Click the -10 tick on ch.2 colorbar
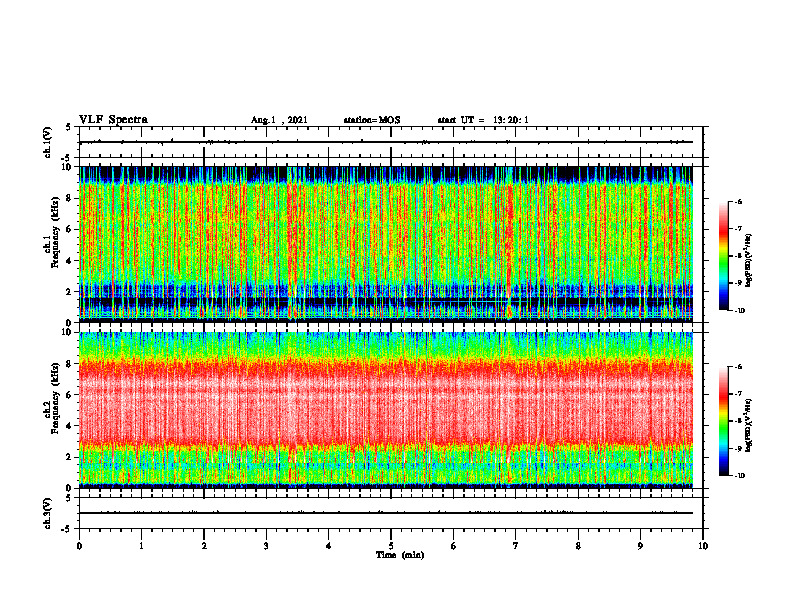The image size is (792, 612). click(x=740, y=476)
